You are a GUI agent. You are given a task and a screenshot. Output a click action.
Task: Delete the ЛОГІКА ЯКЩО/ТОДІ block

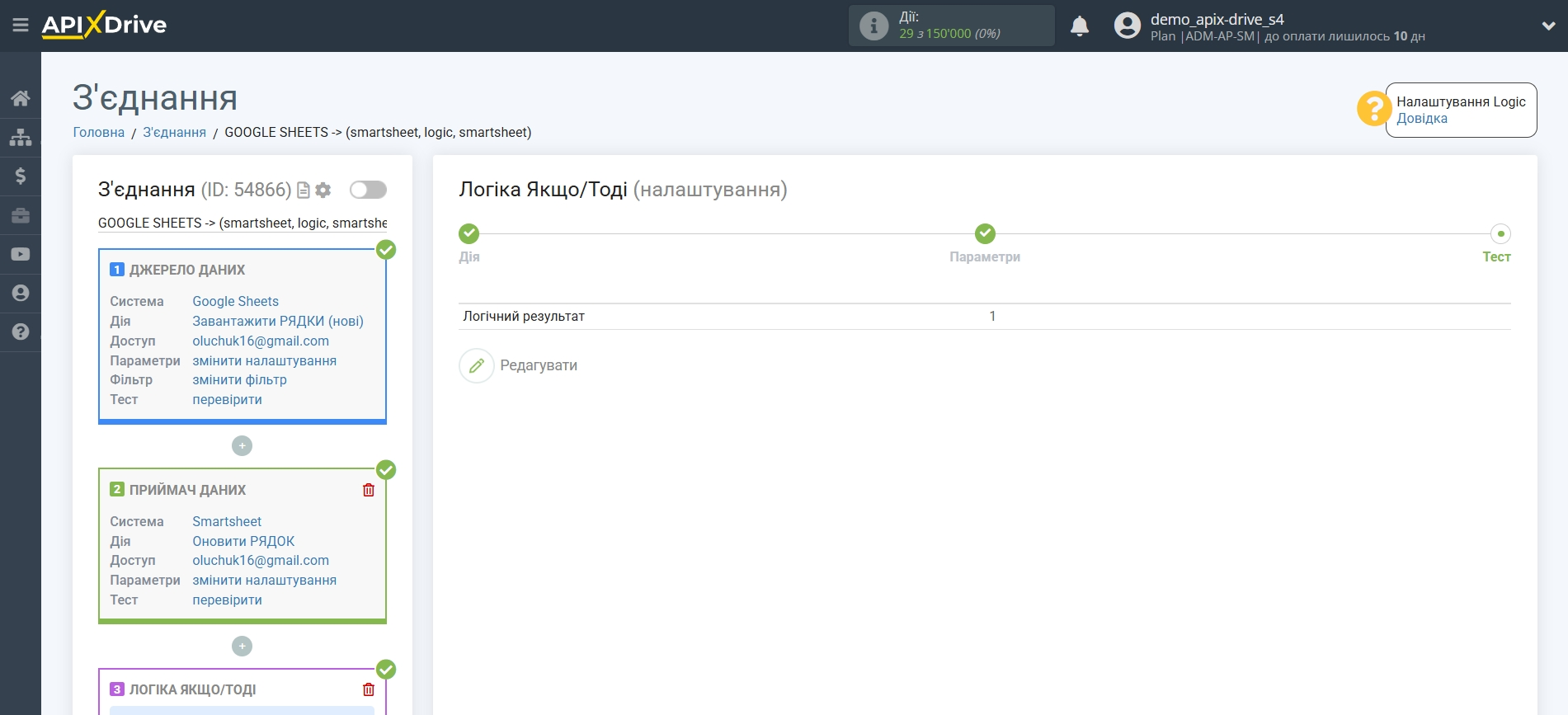click(x=369, y=689)
